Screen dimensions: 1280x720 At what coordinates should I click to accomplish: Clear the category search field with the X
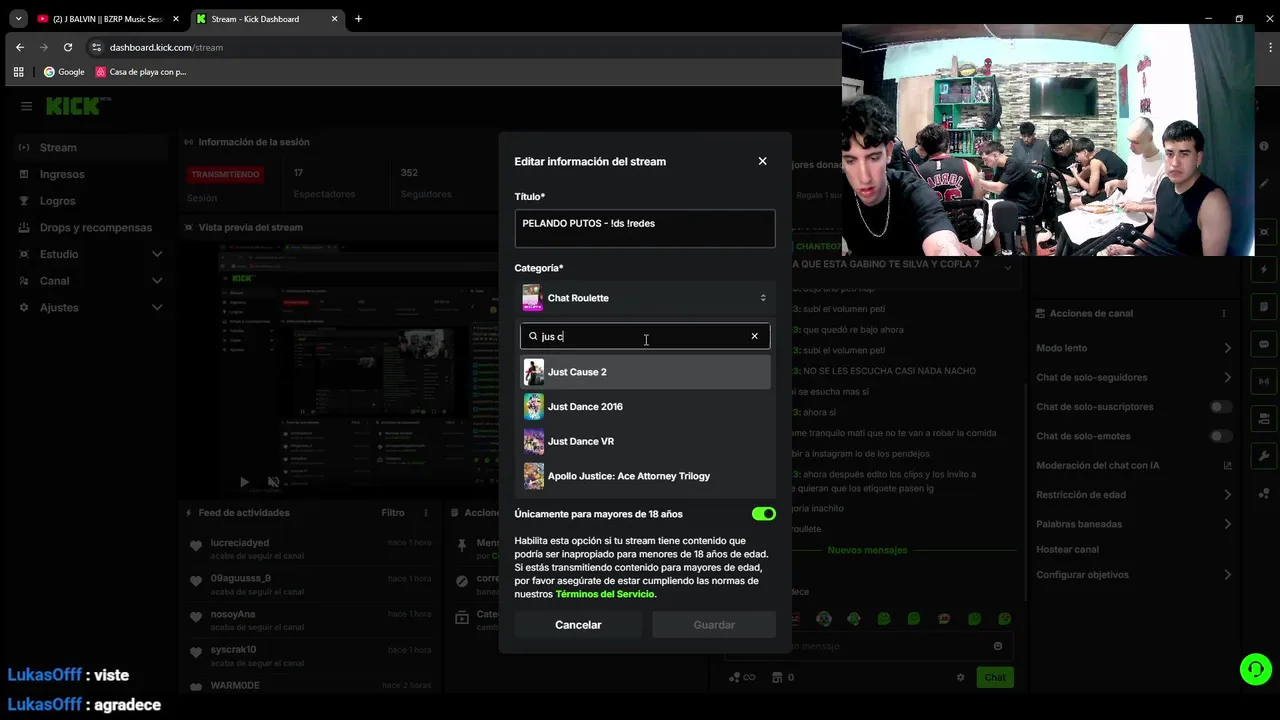click(754, 336)
